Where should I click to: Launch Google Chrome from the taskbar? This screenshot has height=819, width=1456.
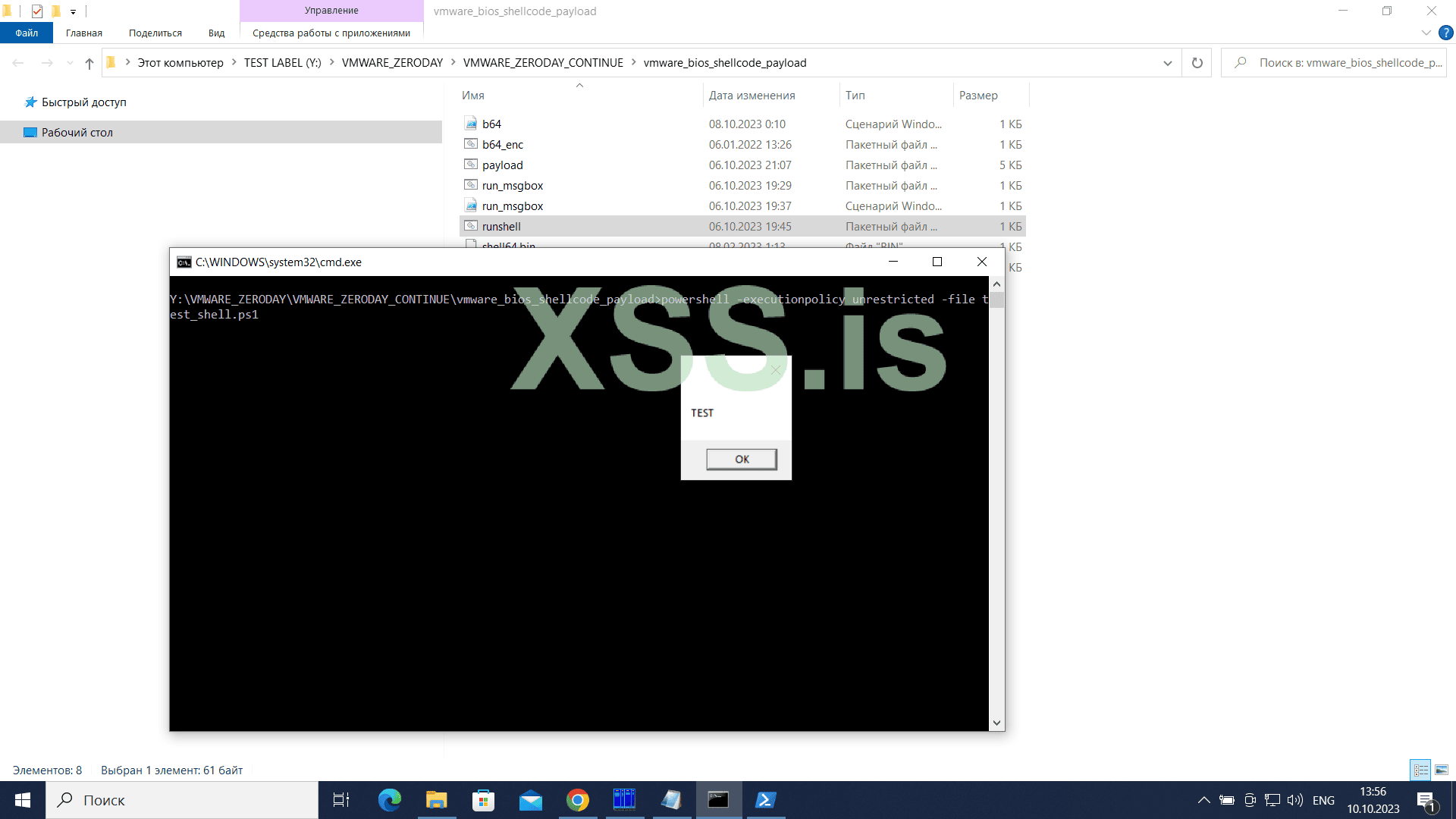pyautogui.click(x=577, y=800)
